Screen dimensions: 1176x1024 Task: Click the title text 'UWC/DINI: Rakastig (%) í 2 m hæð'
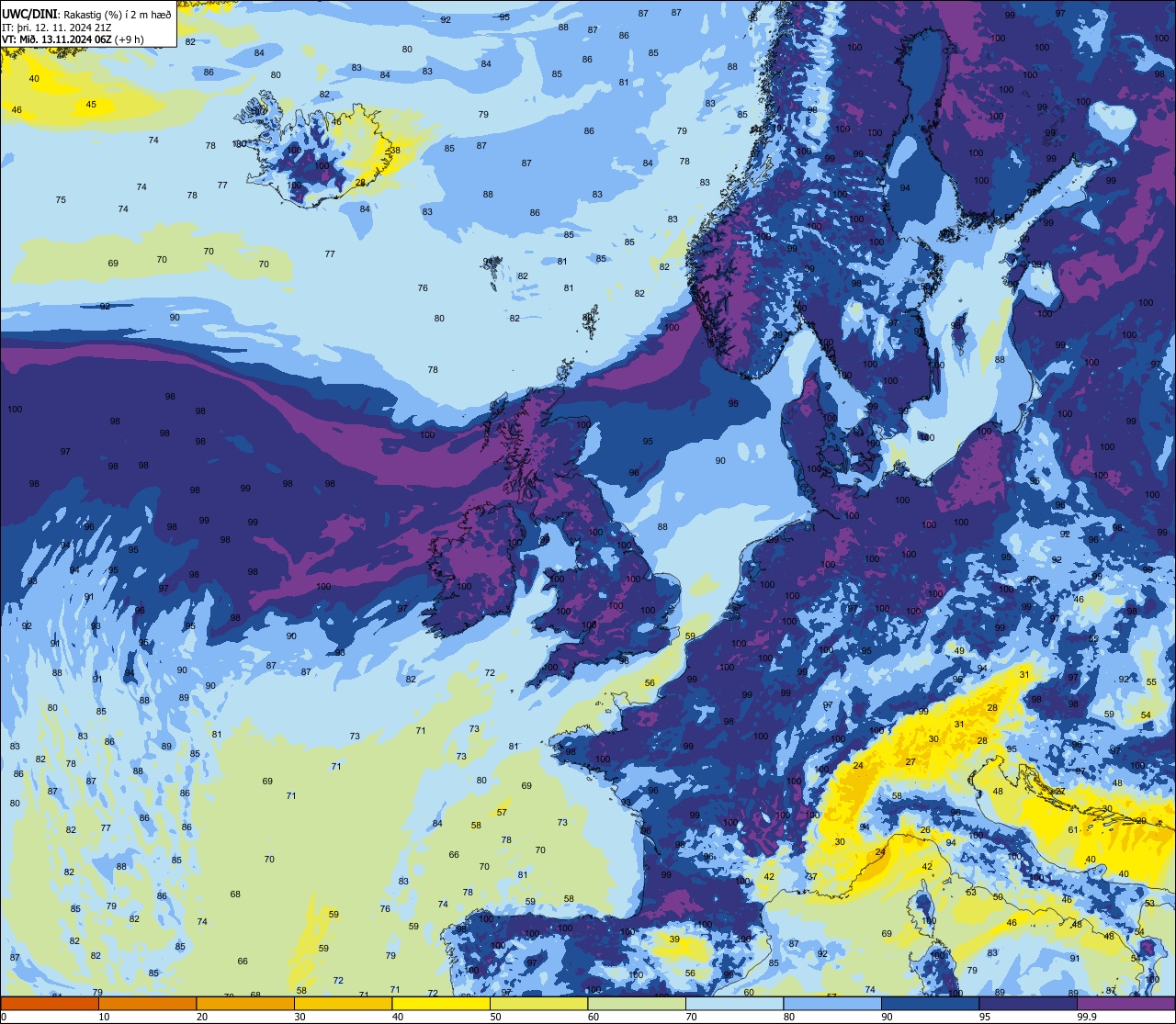[x=86, y=14]
